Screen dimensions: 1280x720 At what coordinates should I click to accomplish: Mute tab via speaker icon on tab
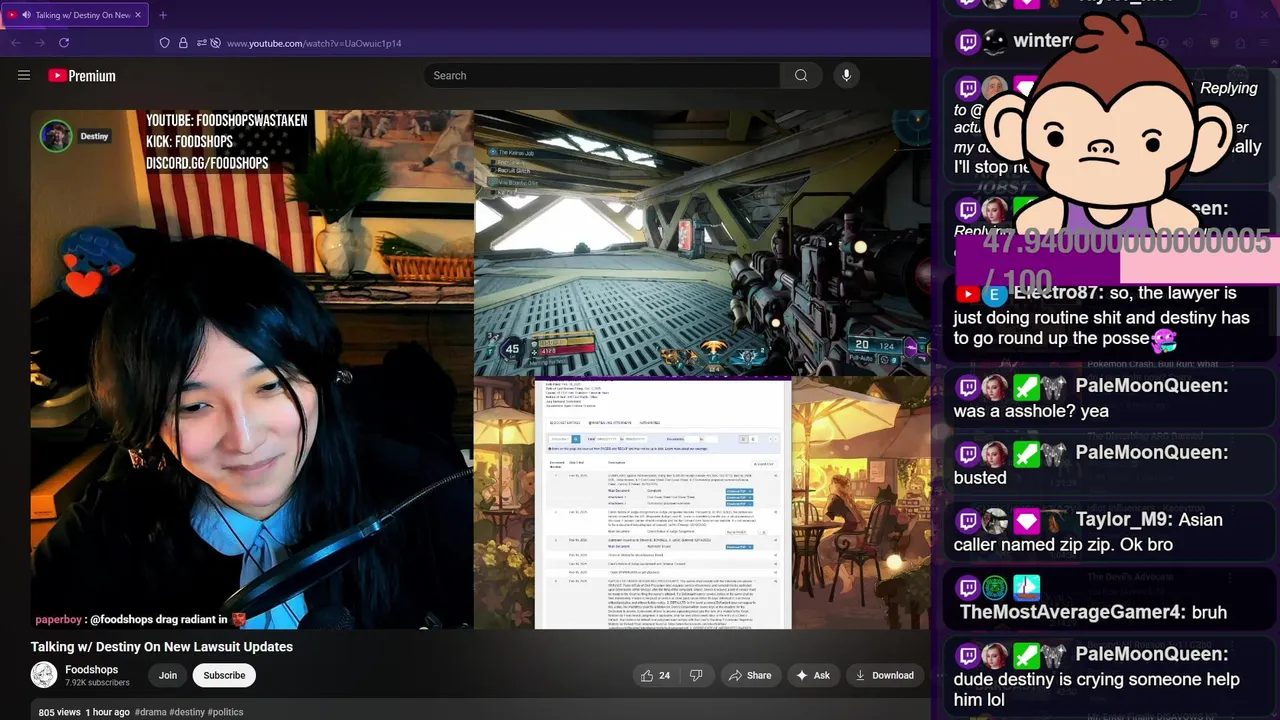coord(26,15)
